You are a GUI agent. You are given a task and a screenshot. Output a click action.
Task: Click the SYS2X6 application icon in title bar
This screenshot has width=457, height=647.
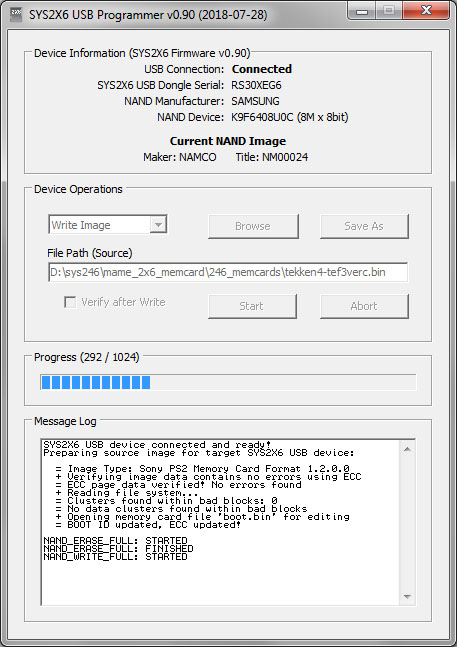pyautogui.click(x=16, y=14)
